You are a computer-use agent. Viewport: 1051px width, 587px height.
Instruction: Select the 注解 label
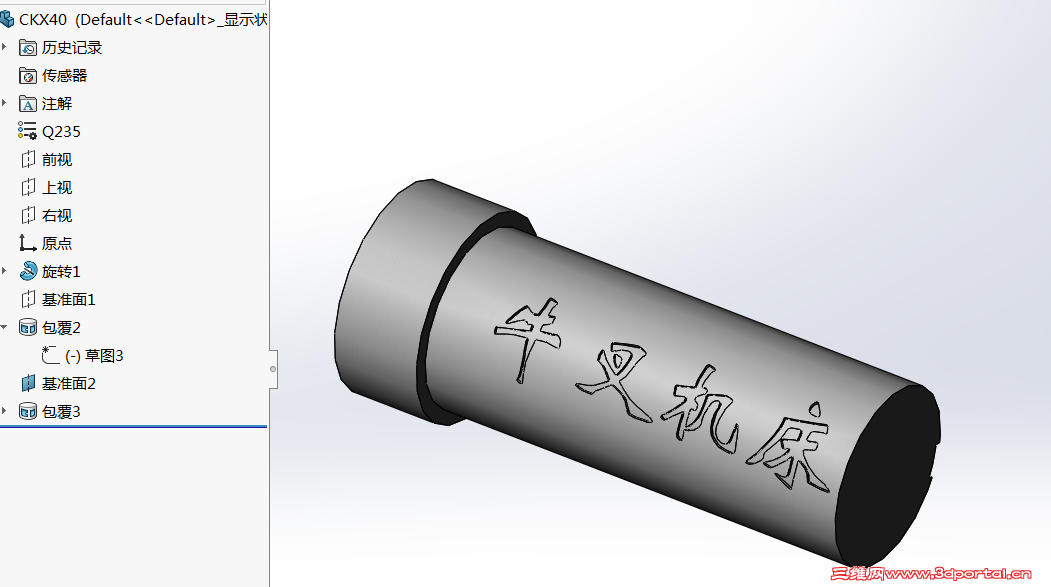(57, 104)
